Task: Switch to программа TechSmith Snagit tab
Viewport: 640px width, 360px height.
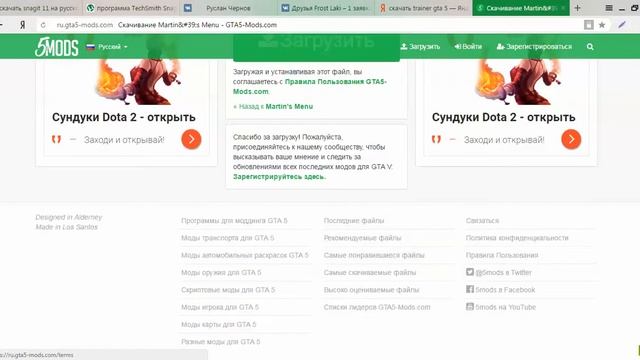Action: (131, 8)
